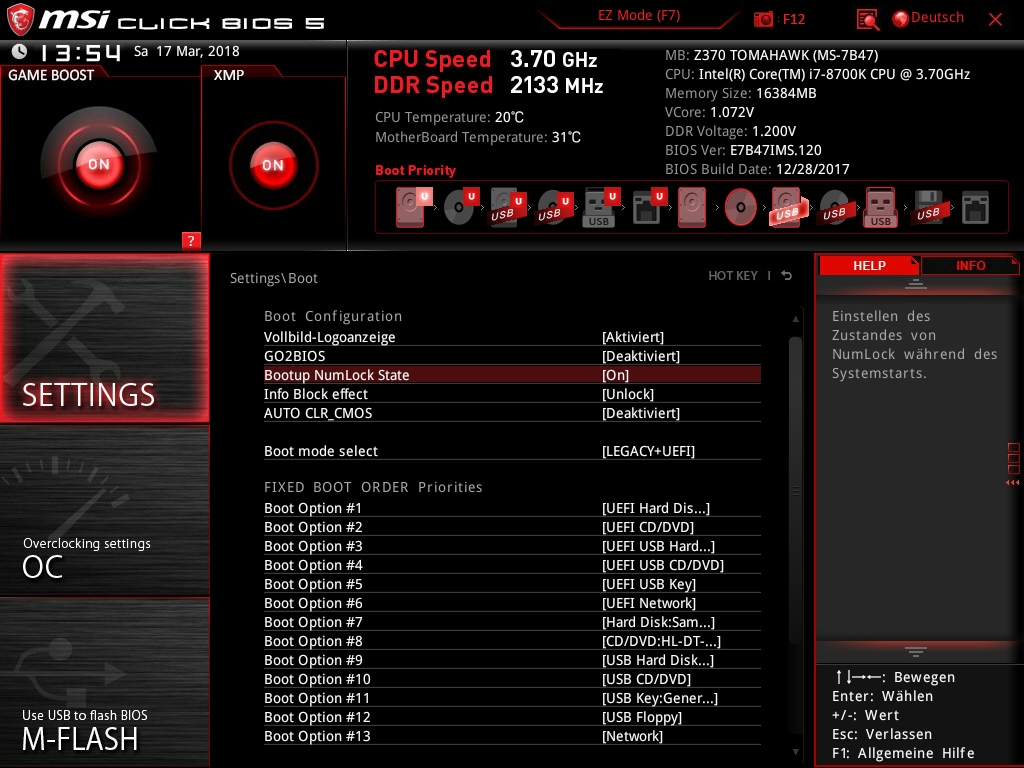Open Game Boost help question mark

tap(191, 240)
